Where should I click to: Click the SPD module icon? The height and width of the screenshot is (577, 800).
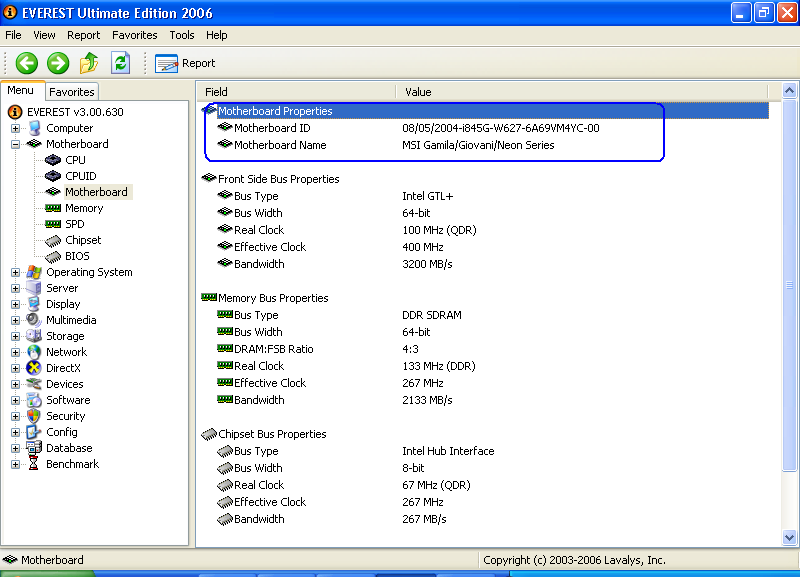(x=53, y=224)
